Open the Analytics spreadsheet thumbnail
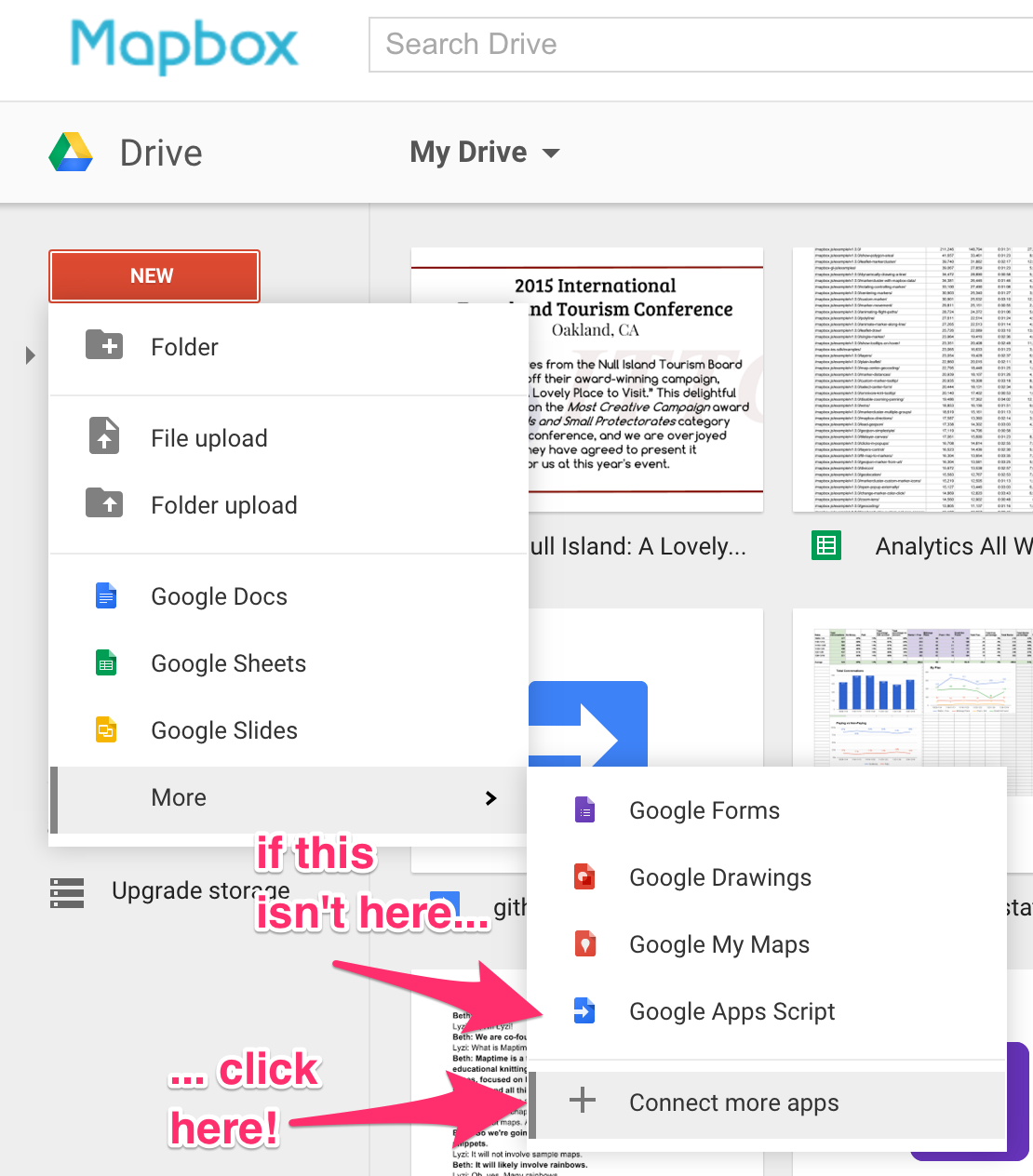The height and width of the screenshot is (1176, 1033). click(x=913, y=380)
